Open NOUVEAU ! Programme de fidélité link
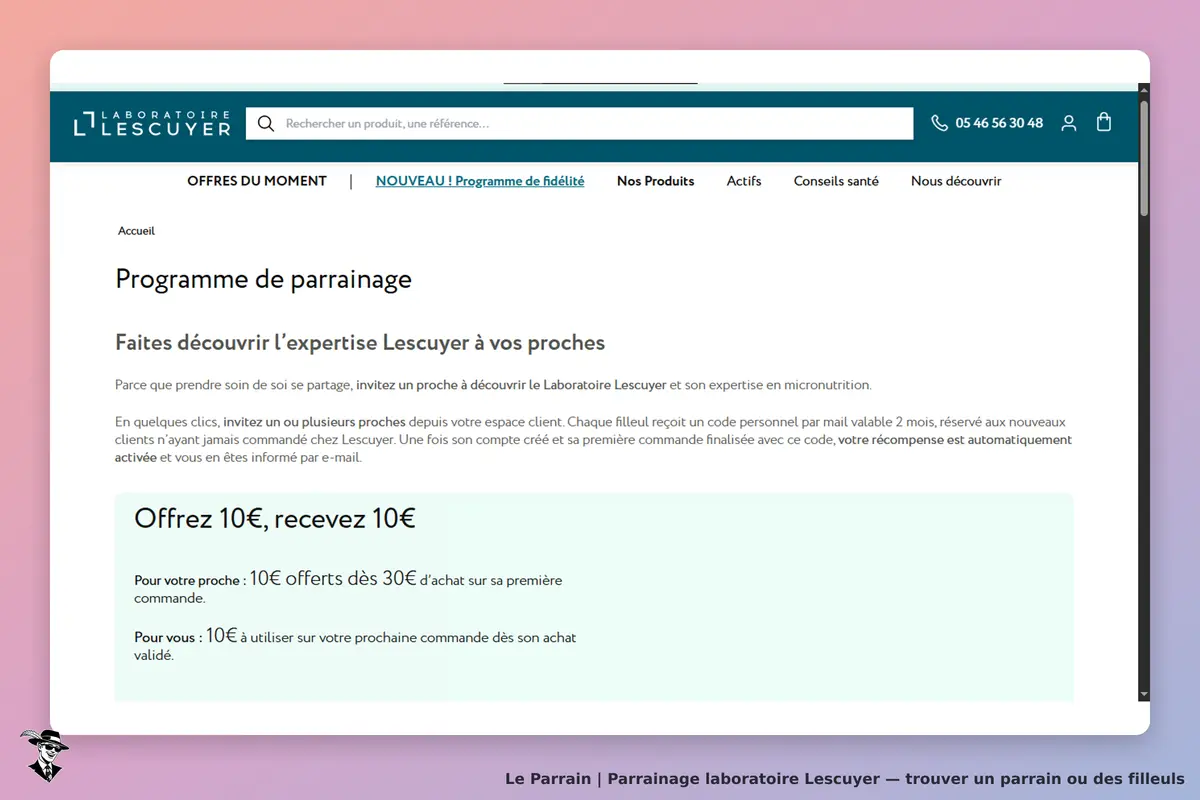This screenshot has width=1200, height=800. click(480, 181)
